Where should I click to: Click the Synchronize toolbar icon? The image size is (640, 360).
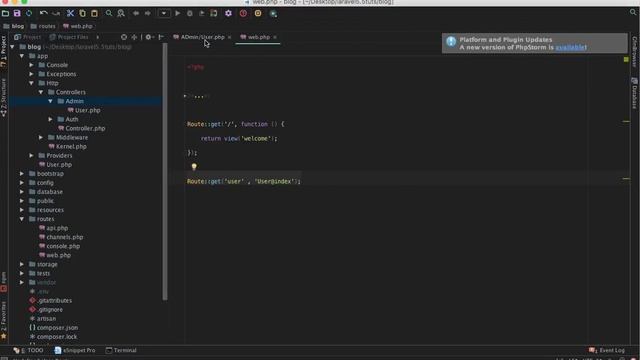29,13
